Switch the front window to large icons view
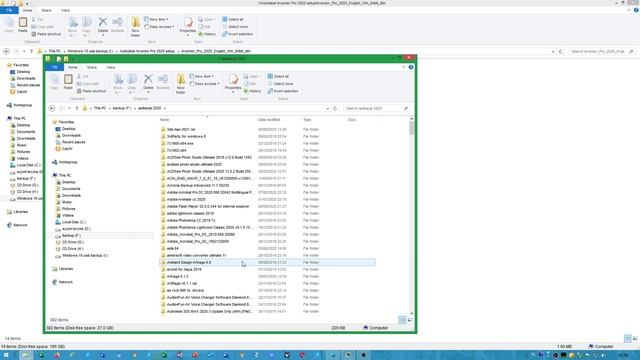Viewport: 640px width, 360px height. pos(410,320)
